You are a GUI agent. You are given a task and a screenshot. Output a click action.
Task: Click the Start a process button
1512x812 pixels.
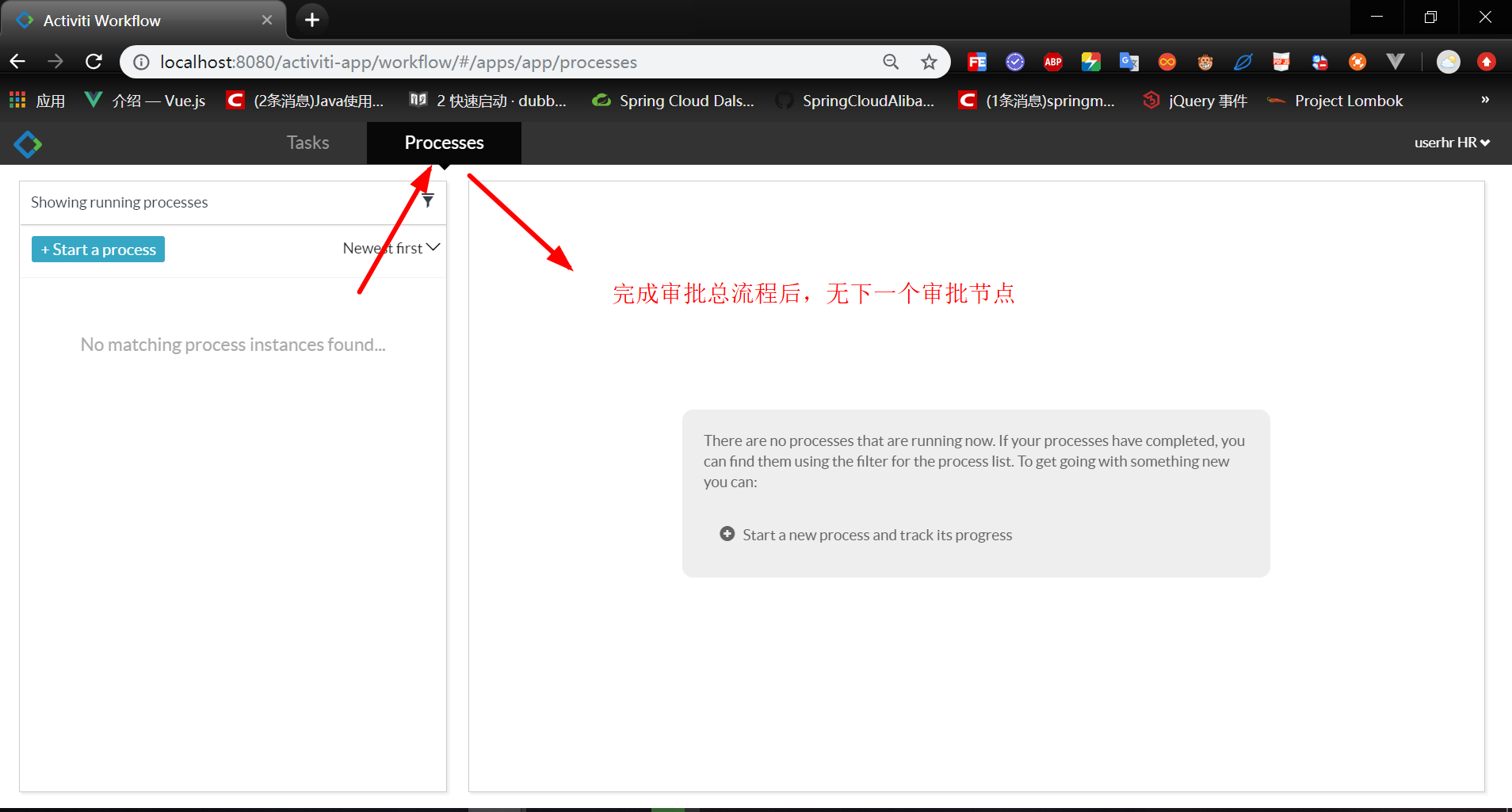[x=97, y=249]
